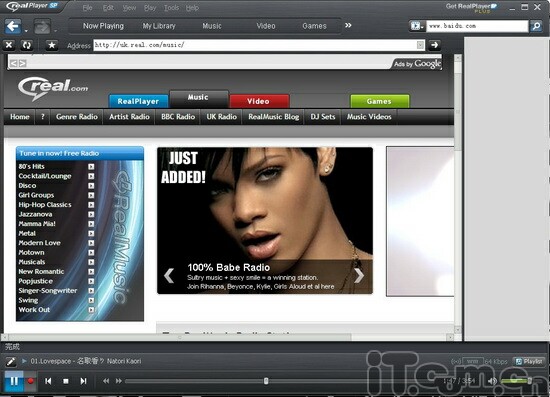Pause the currently playing song
The height and width of the screenshot is (397, 550).
coord(14,381)
